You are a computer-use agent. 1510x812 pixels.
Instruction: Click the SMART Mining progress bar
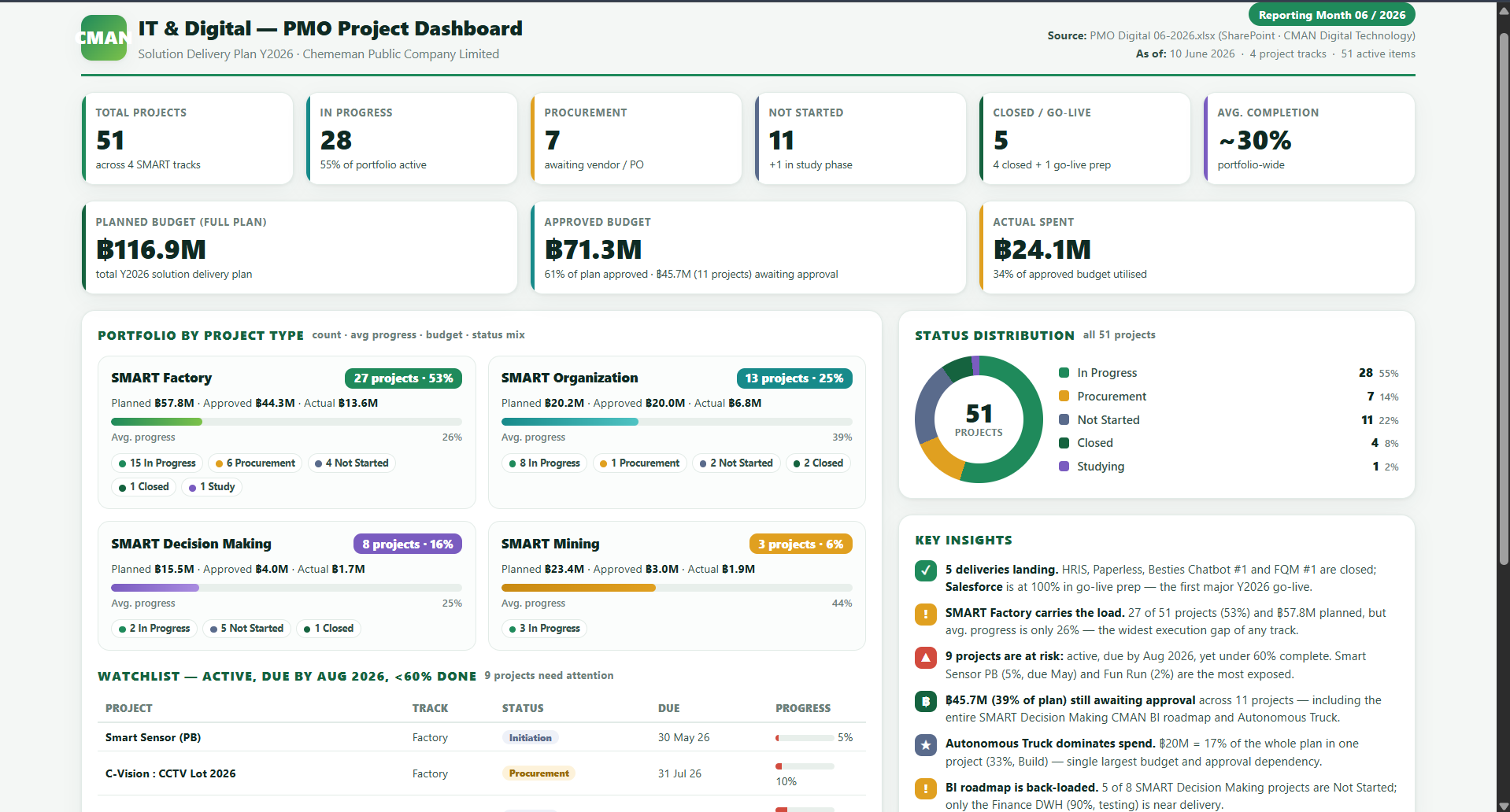pos(677,588)
